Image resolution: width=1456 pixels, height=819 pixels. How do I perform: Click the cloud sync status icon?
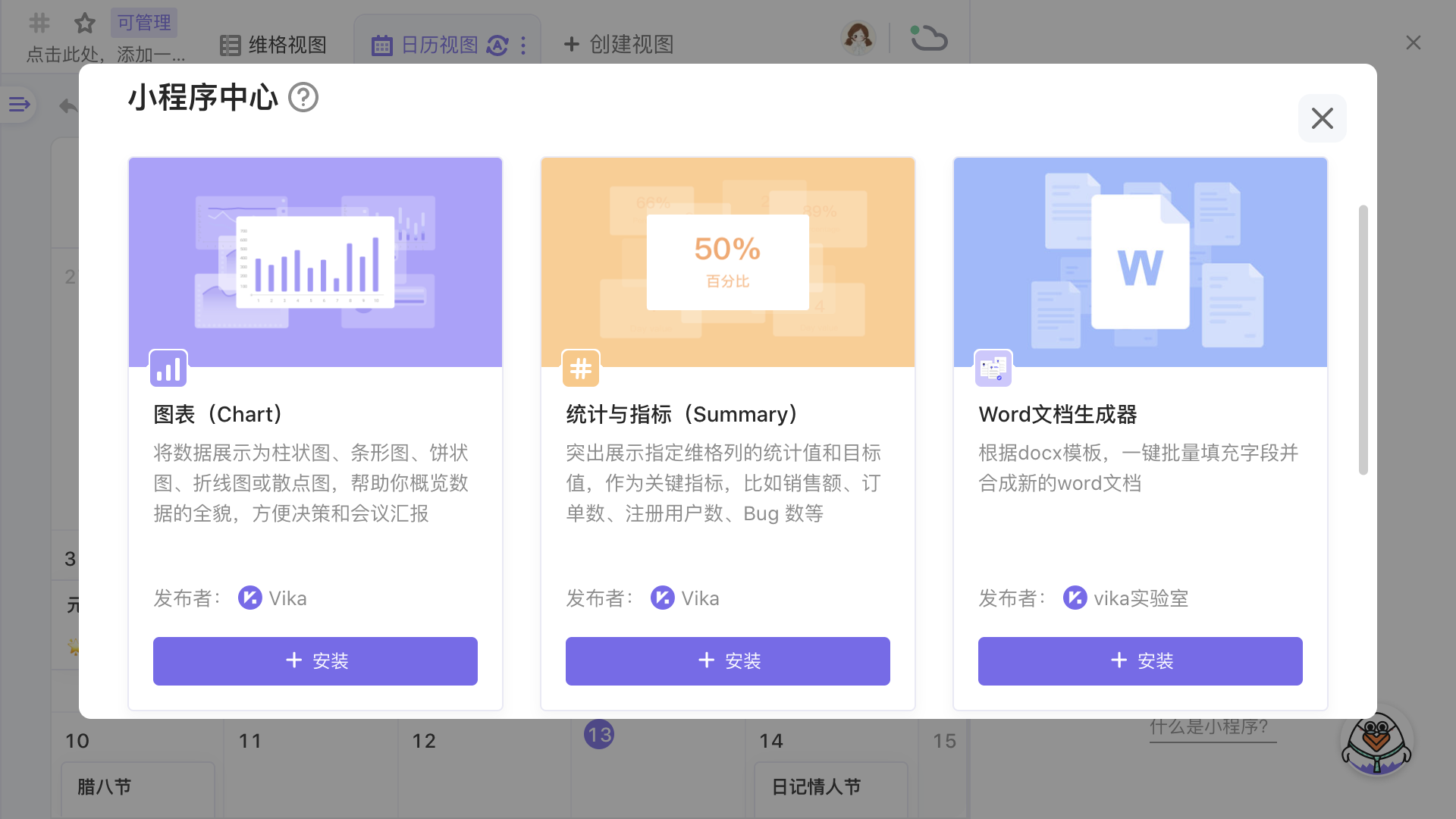(x=929, y=39)
